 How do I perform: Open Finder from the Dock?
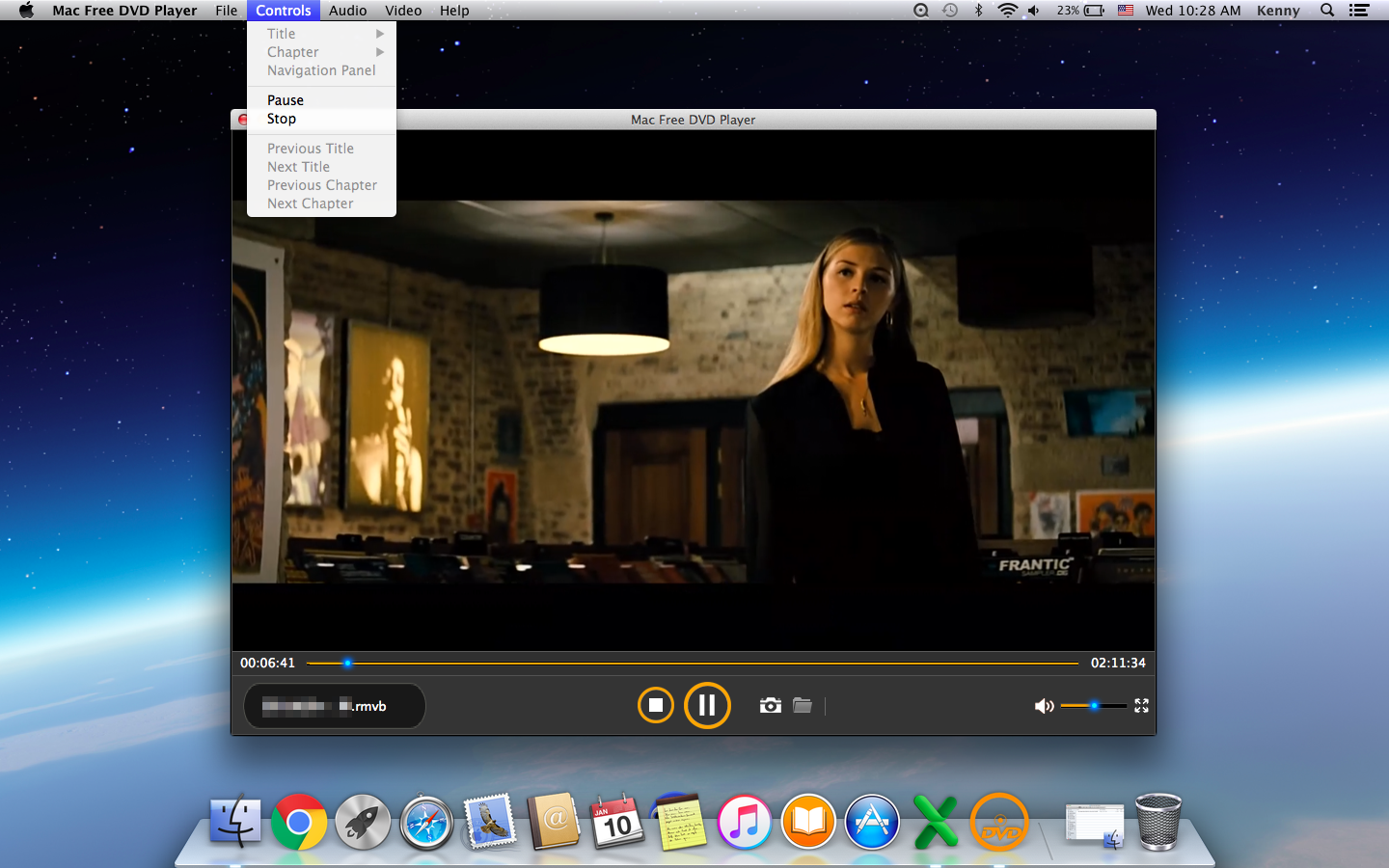coord(235,822)
